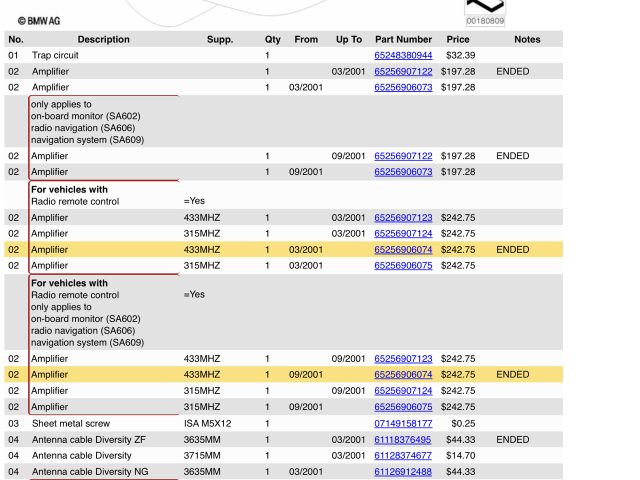Click the $32.39 price value

pos(460,55)
